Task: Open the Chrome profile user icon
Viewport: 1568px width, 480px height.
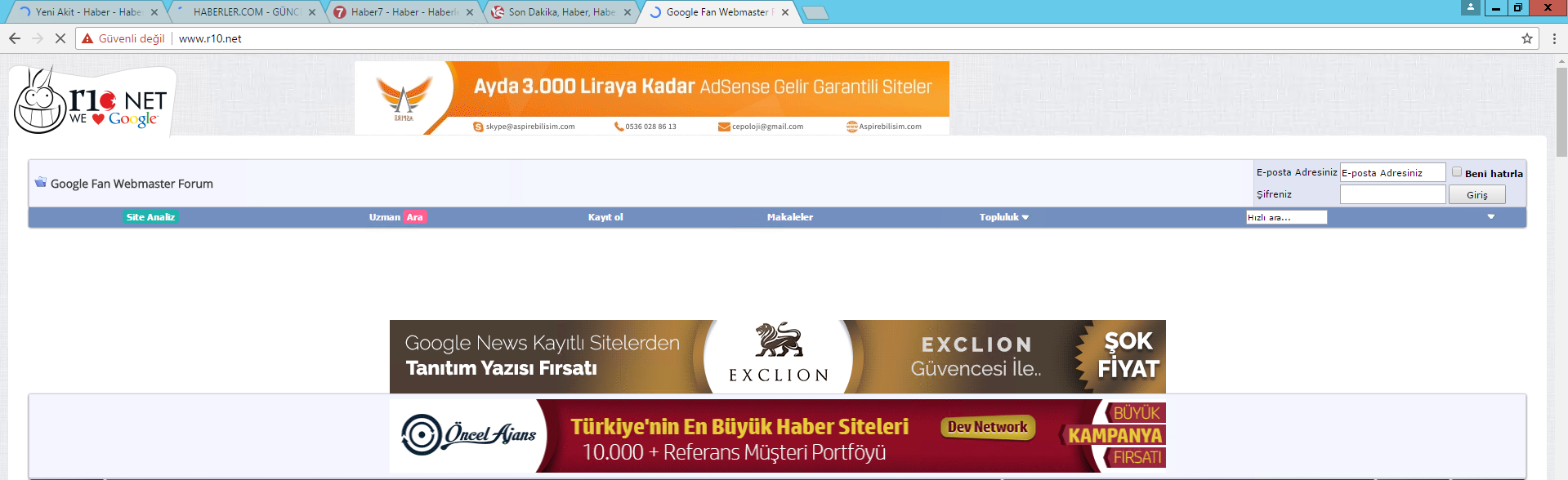Action: (x=1471, y=7)
